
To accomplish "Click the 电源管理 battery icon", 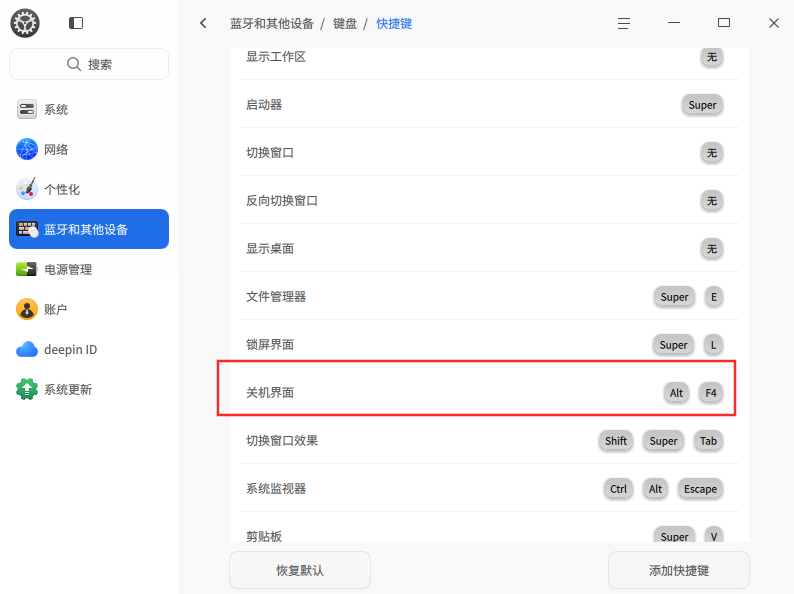I will pyautogui.click(x=26, y=269).
